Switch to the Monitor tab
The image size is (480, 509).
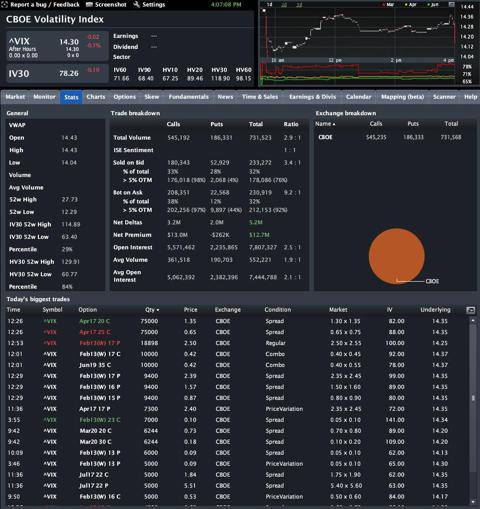(x=44, y=97)
